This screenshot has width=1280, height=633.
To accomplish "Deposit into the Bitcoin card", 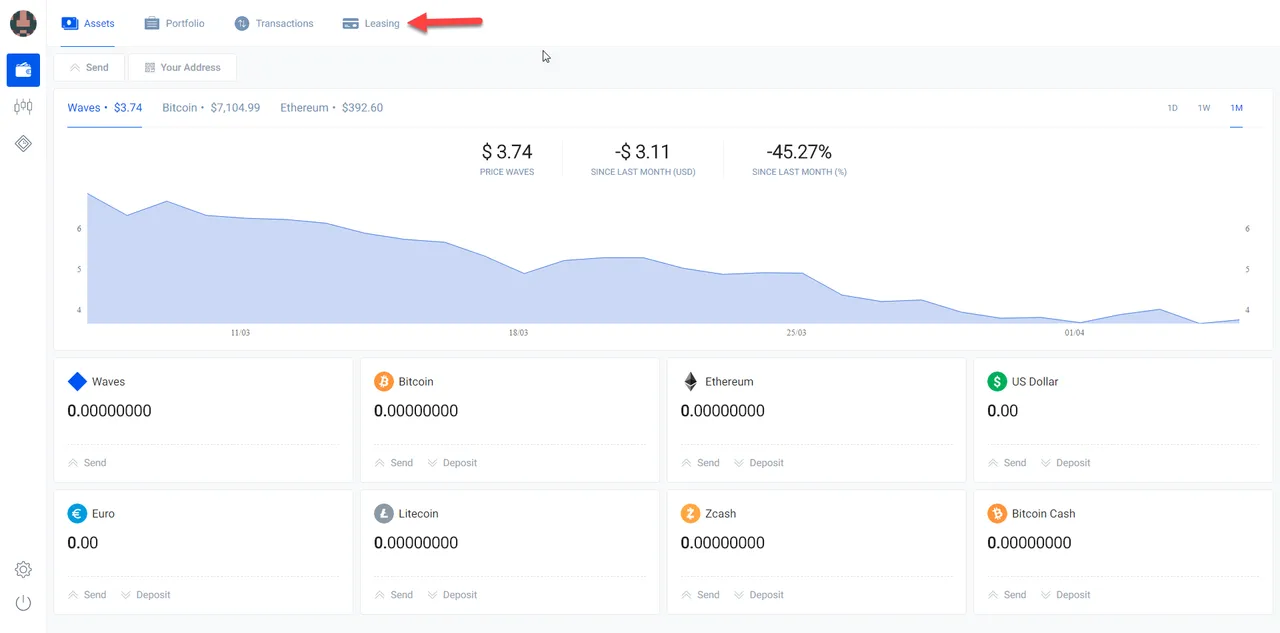I will 452,463.
